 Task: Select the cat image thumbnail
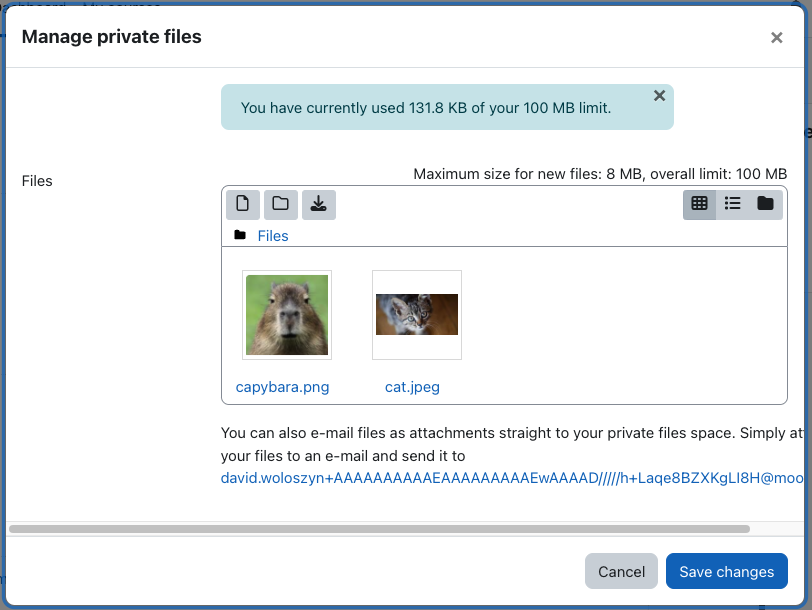pyautogui.click(x=417, y=315)
